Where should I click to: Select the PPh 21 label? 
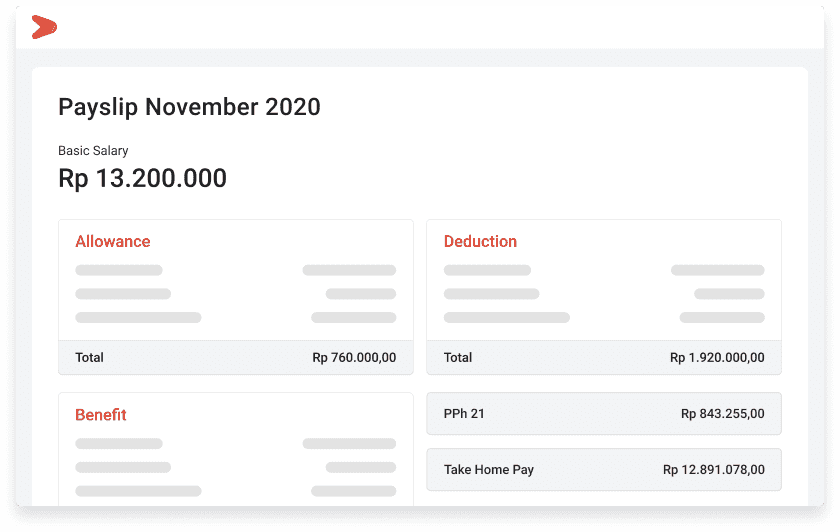[x=464, y=413]
